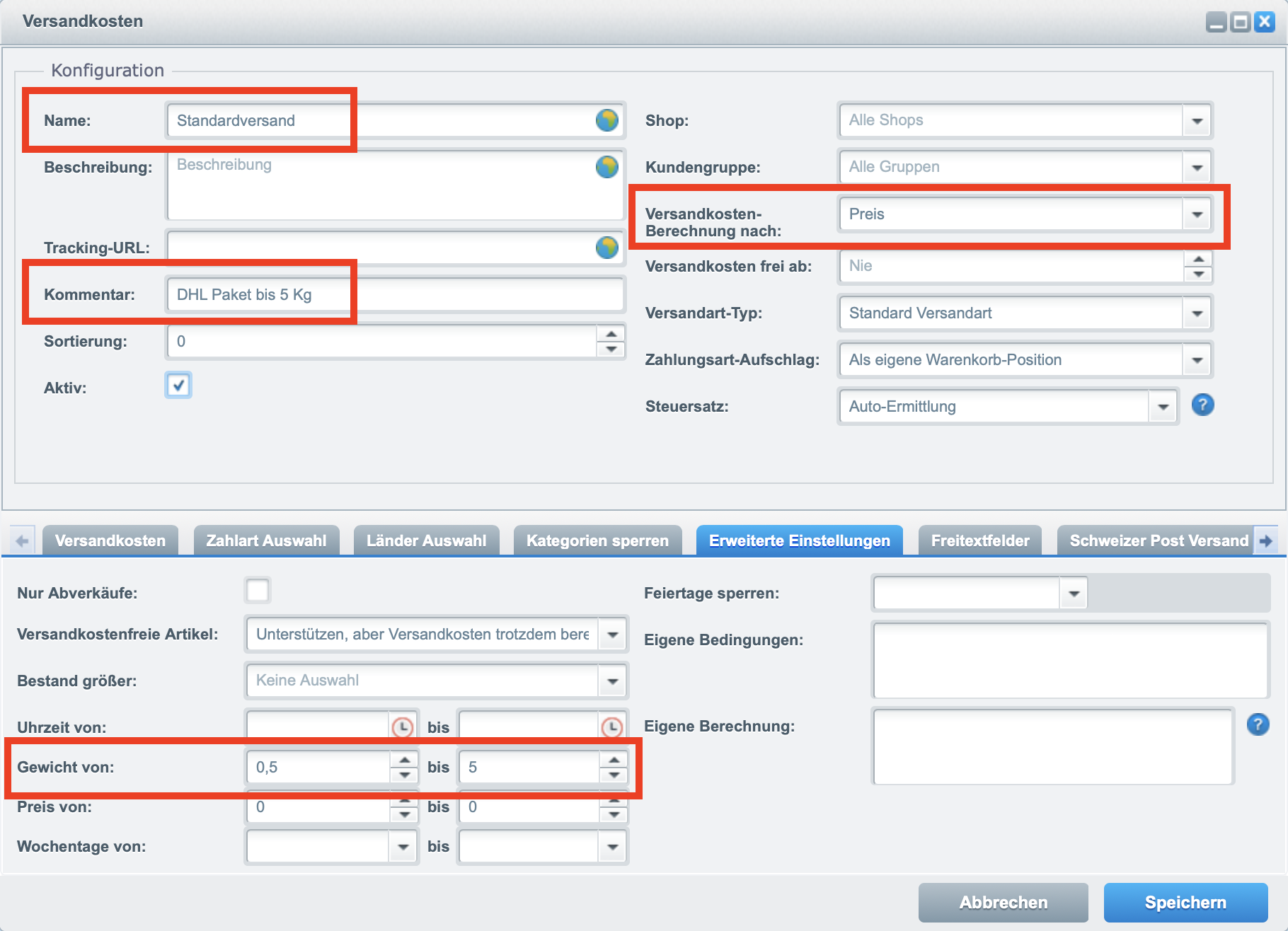Open the Freitextfelder tab
The image size is (1288, 931).
[x=980, y=540]
